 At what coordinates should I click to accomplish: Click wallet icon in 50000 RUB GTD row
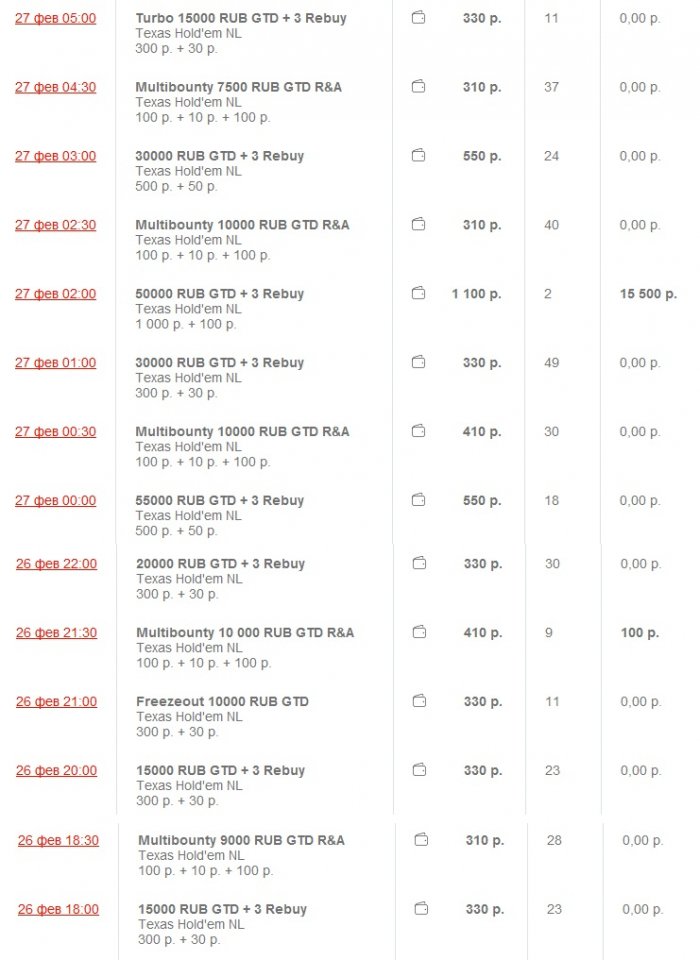418,294
